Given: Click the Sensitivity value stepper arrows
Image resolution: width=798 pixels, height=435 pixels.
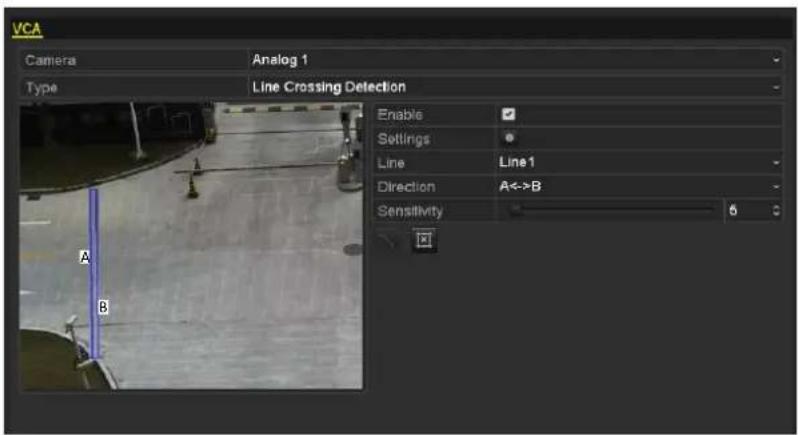Looking at the screenshot, I should pos(776,210).
